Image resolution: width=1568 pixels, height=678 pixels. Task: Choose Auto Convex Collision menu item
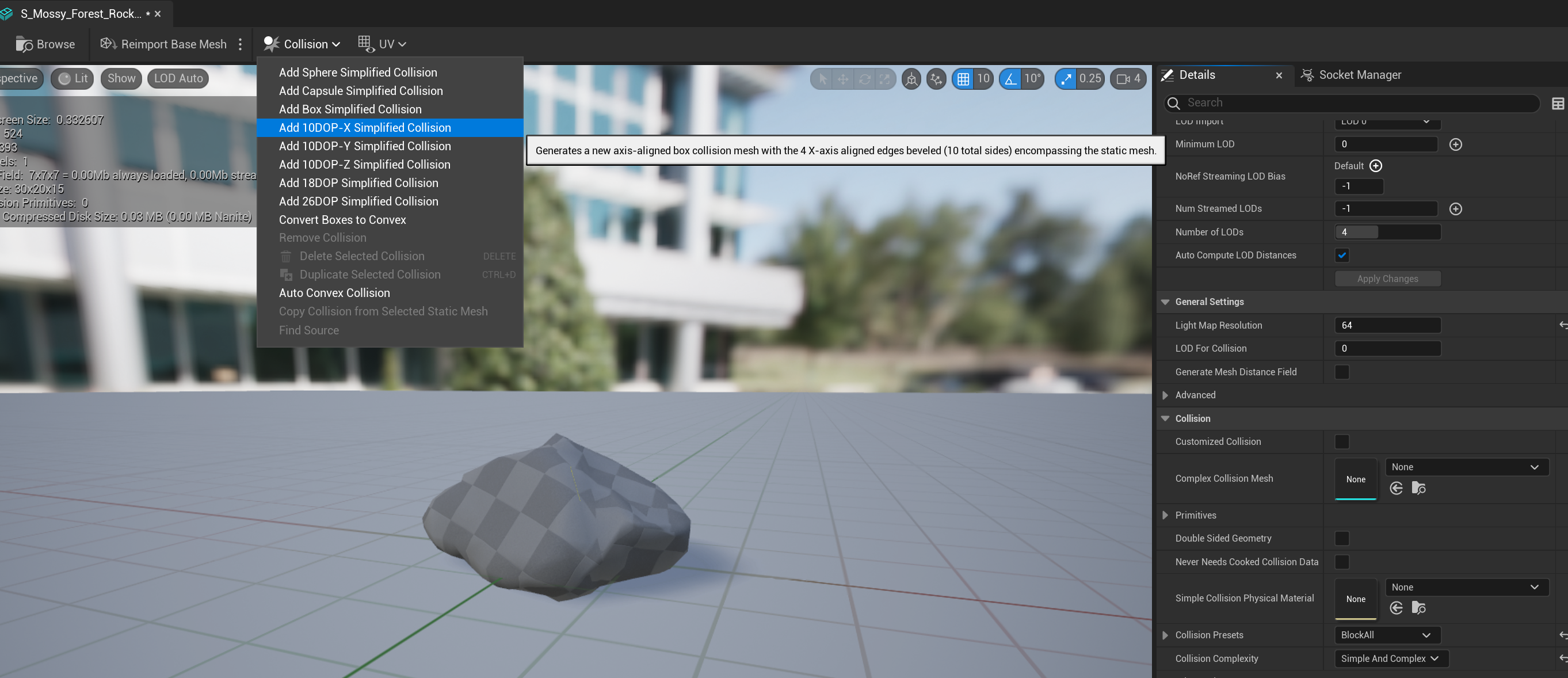[334, 293]
